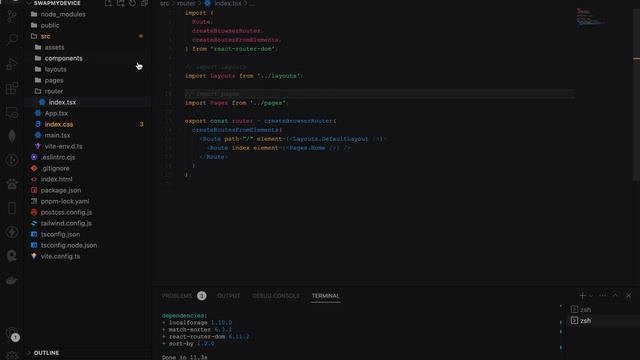Open main.tsx in the explorer
The height and width of the screenshot is (360, 640).
coord(88,135)
